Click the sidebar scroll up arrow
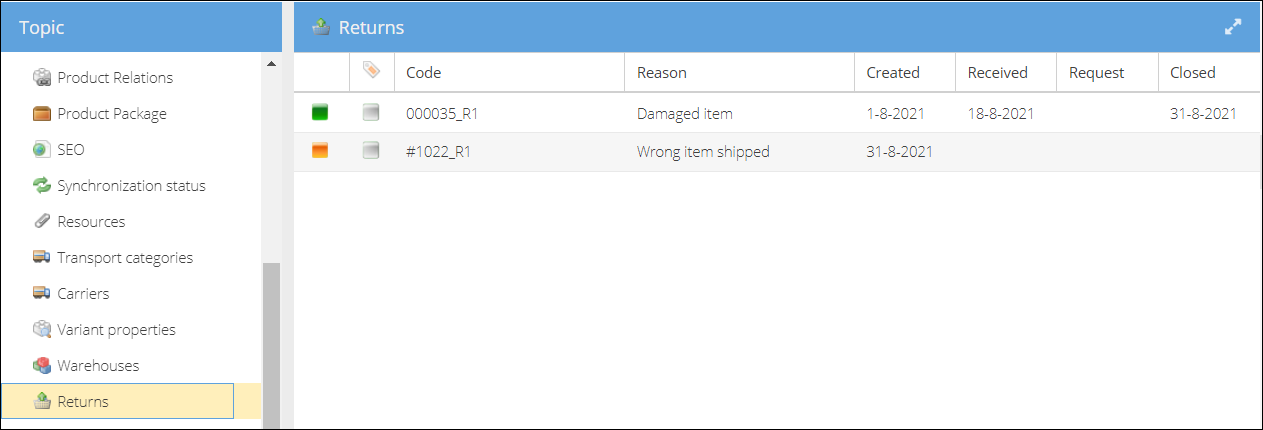The height and width of the screenshot is (430, 1263). pyautogui.click(x=271, y=65)
